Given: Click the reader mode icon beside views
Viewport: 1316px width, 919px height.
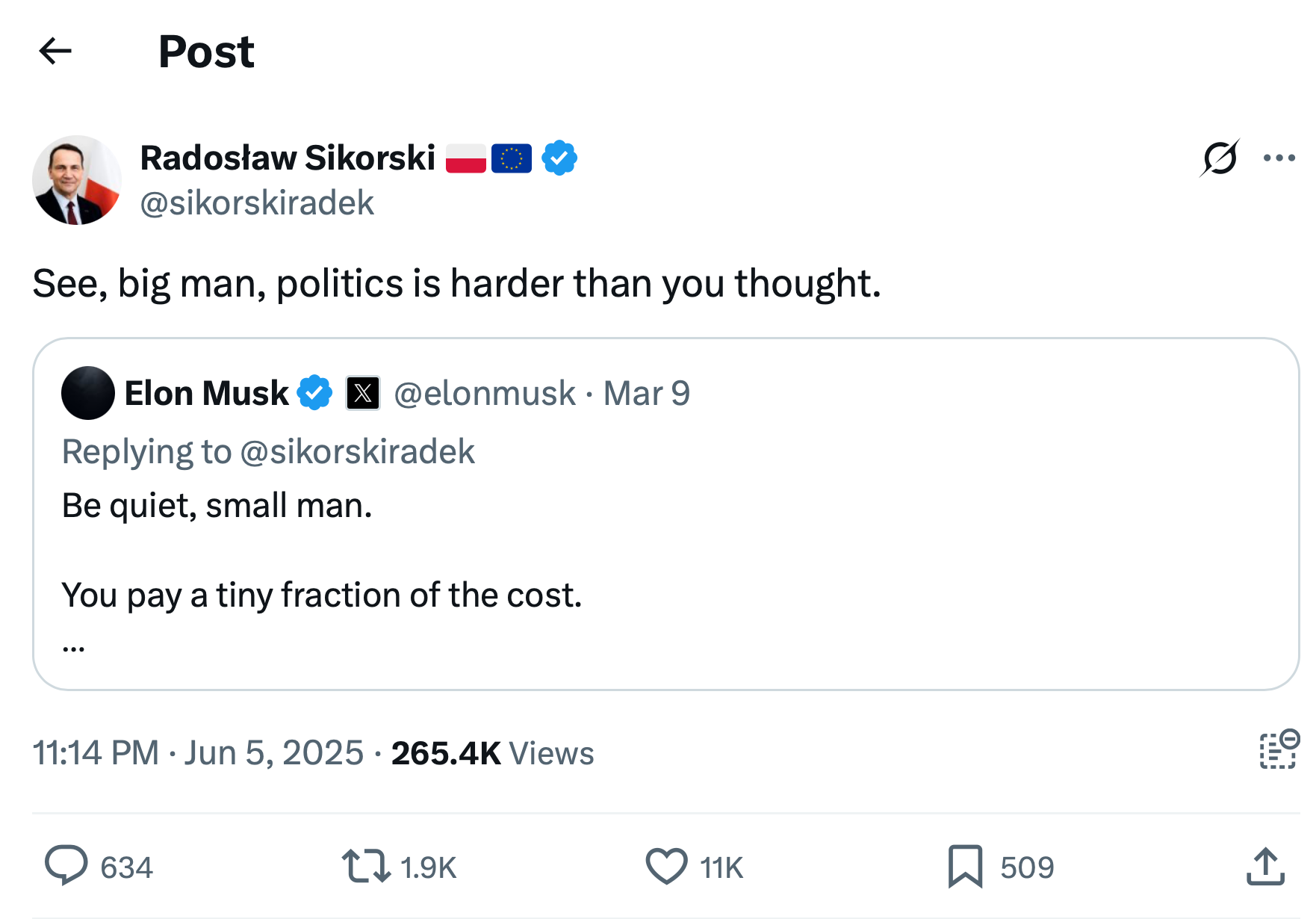Looking at the screenshot, I should tap(1278, 749).
